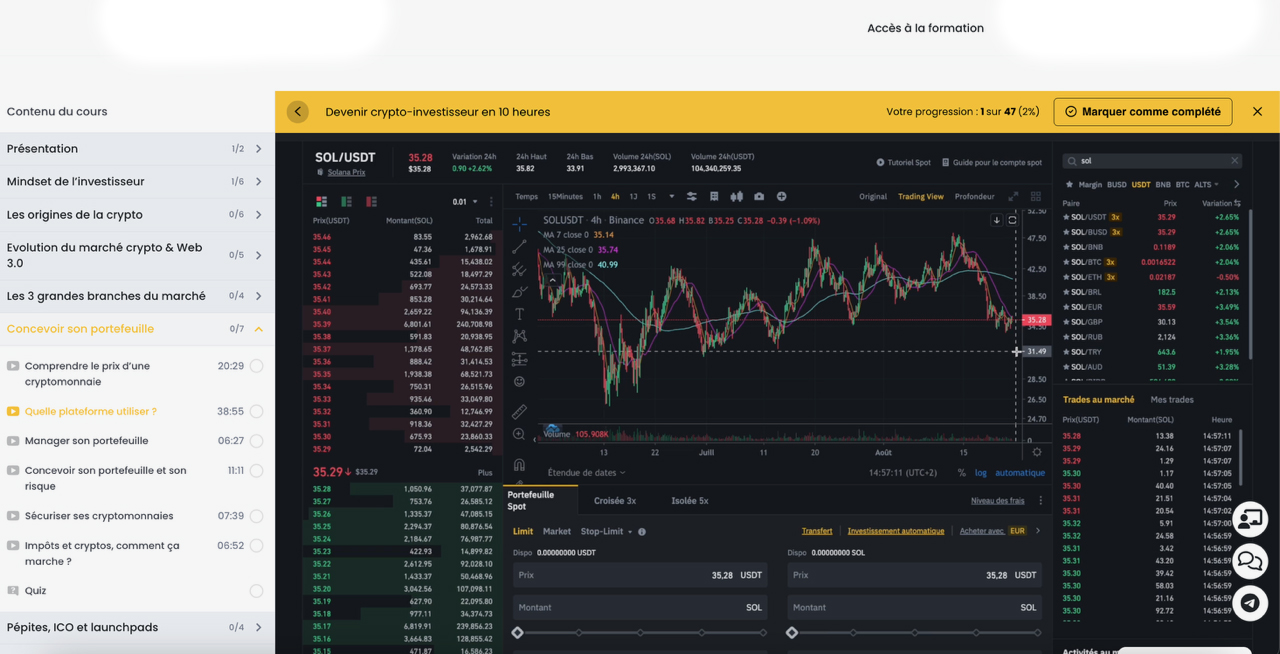Expand the Présentation section

258,149
